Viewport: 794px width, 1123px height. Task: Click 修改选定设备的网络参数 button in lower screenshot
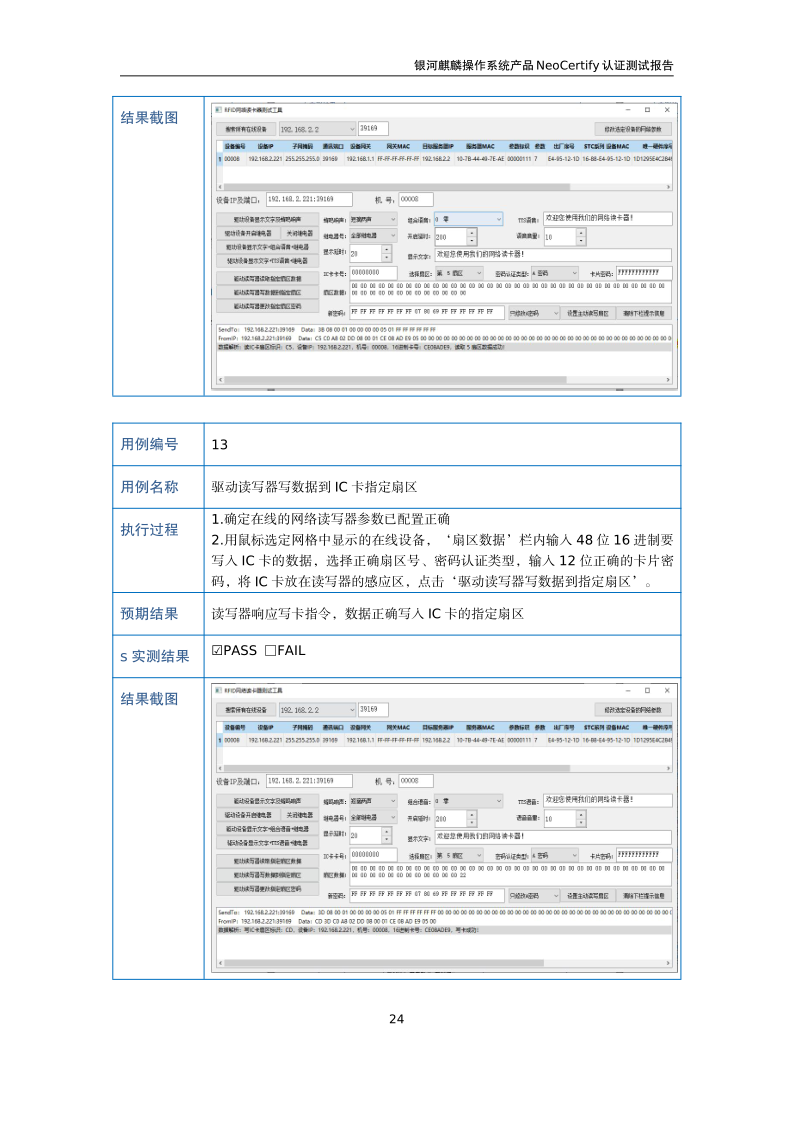click(x=633, y=710)
